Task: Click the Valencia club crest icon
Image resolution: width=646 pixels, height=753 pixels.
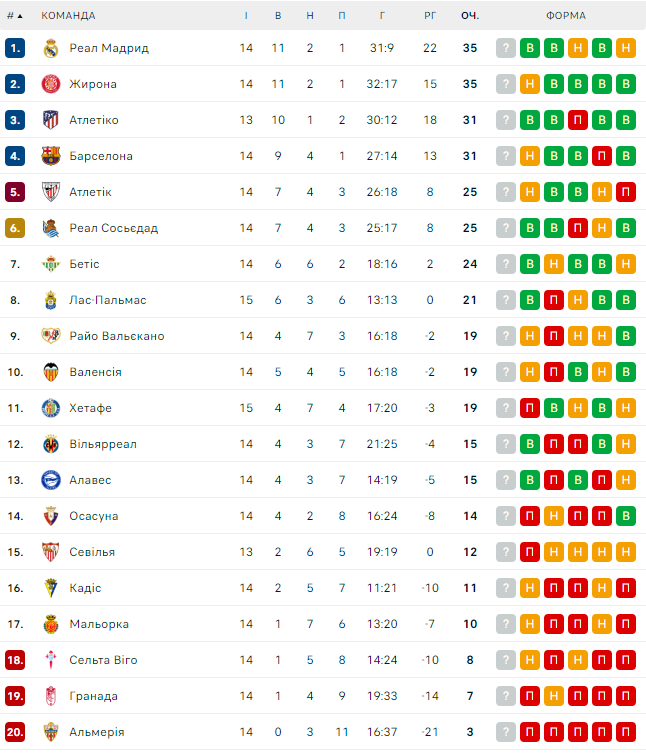Action: tap(51, 372)
